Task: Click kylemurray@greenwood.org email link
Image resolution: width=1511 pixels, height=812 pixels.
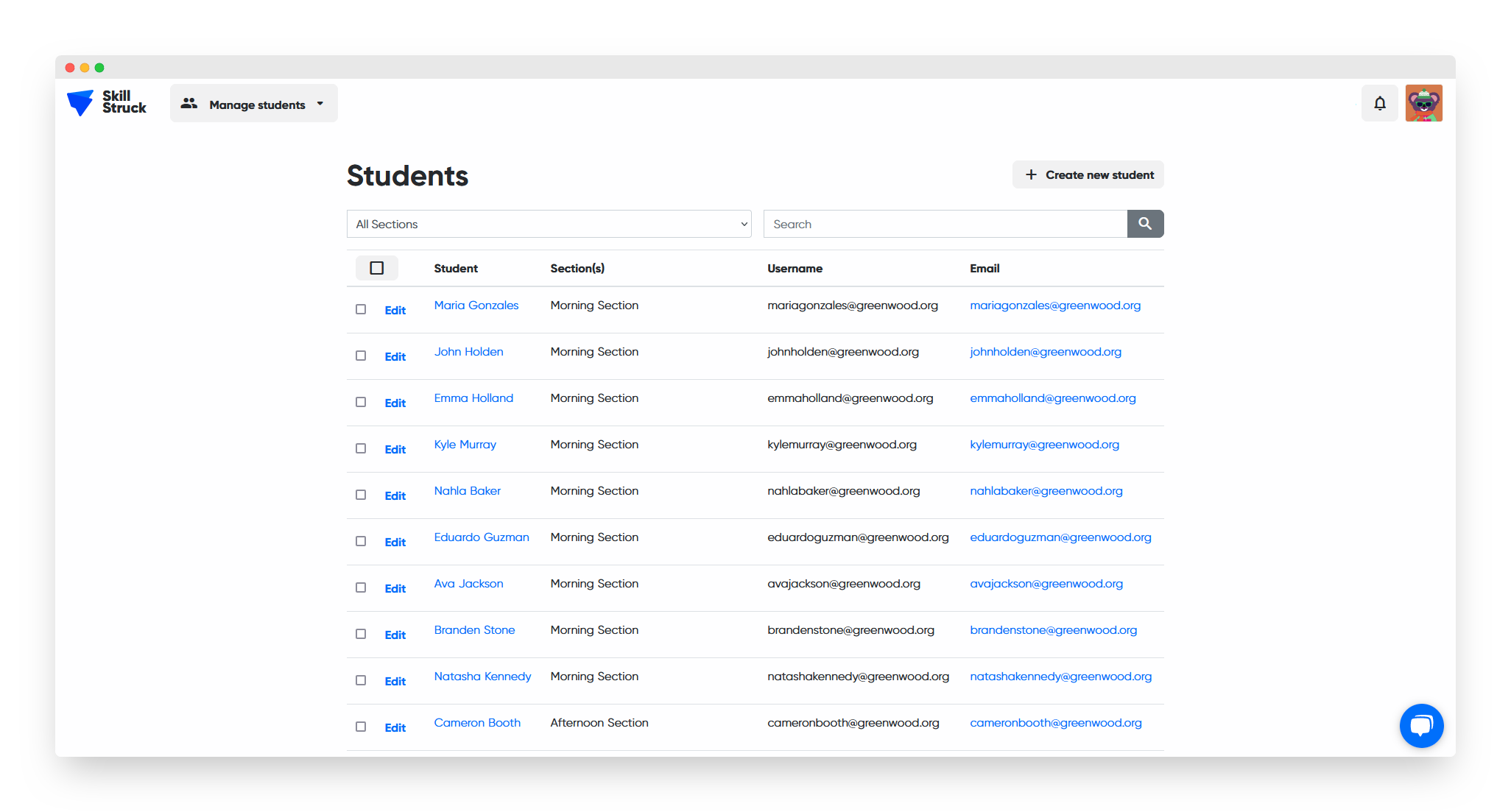Action: pos(1044,444)
